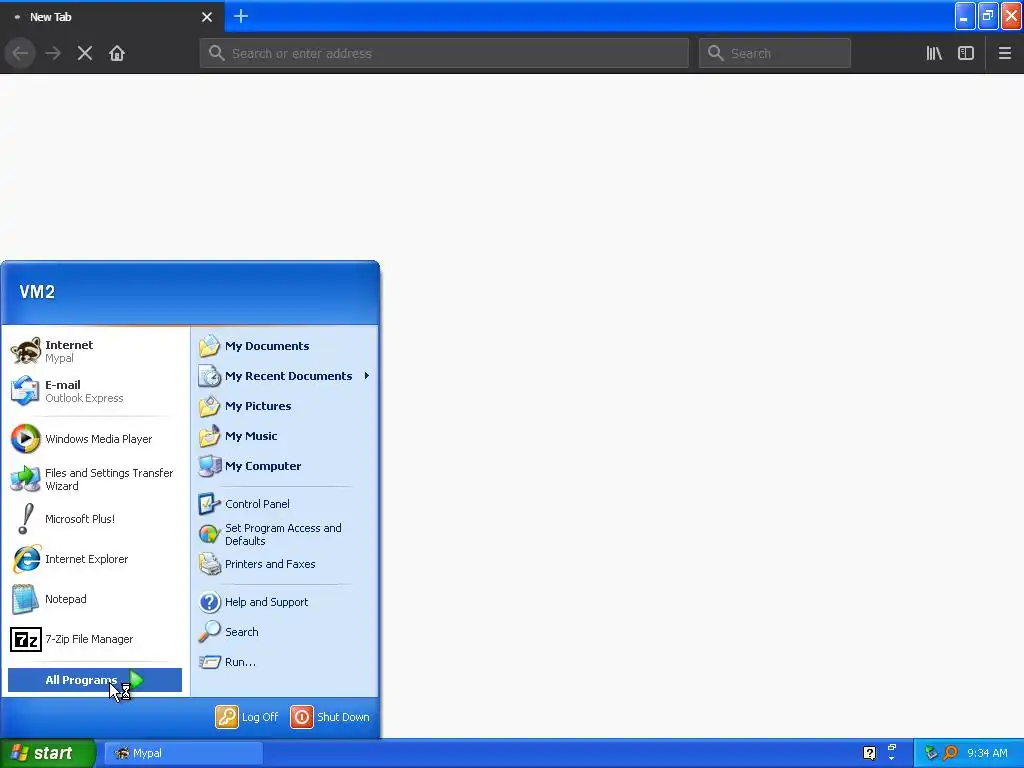Expand My Recent Documents submenu arrow
This screenshot has width=1024, height=768.
366,376
